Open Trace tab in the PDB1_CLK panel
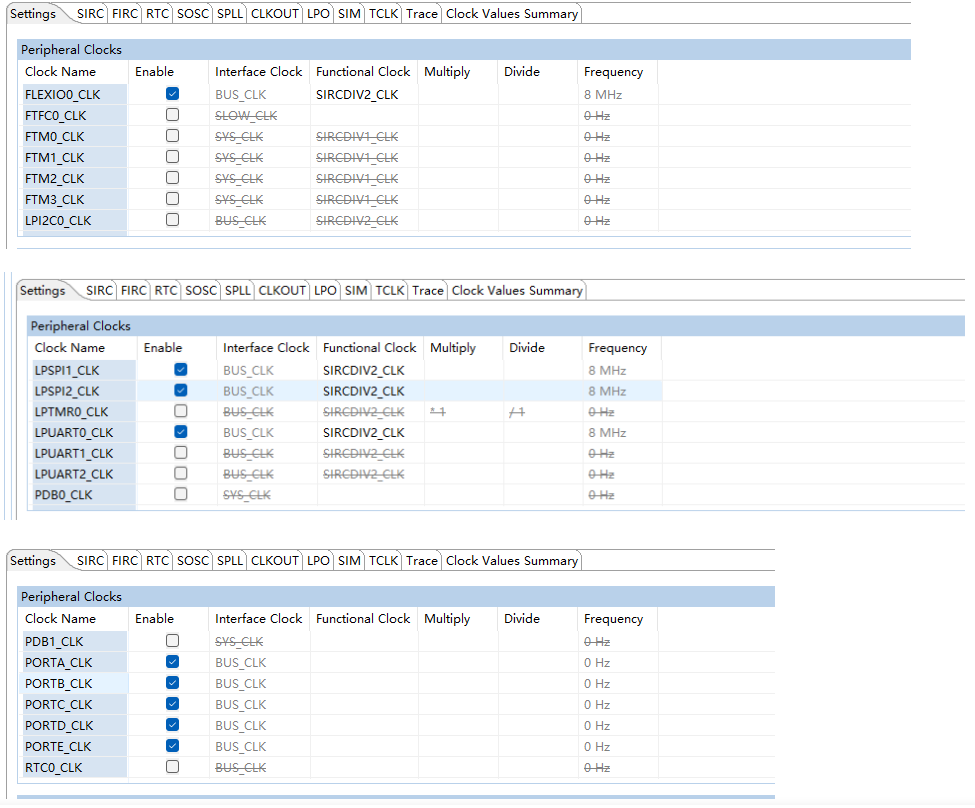 tap(422, 560)
